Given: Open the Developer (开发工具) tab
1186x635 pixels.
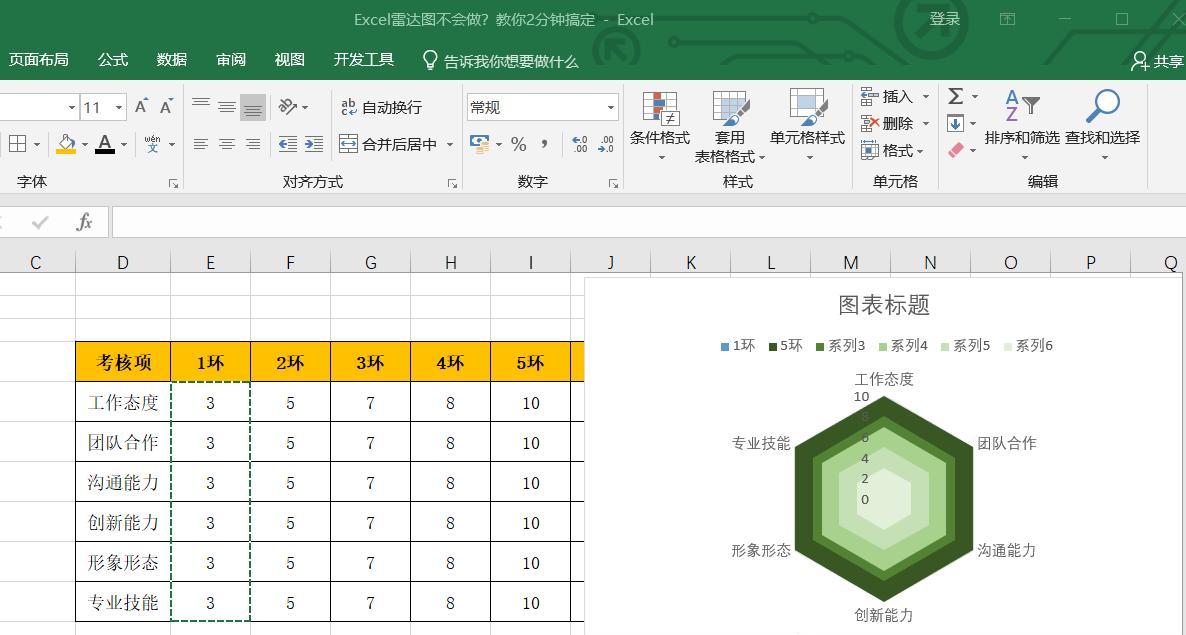Looking at the screenshot, I should coord(364,60).
